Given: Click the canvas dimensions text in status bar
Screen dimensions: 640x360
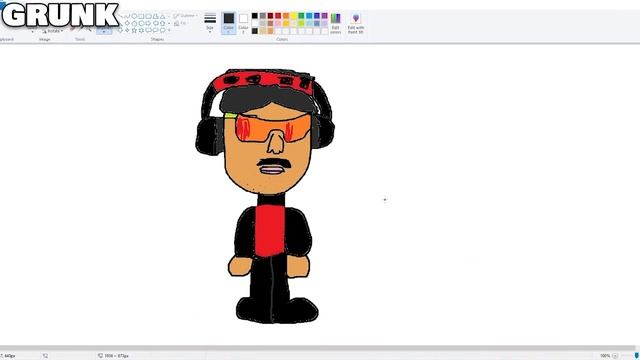Looking at the screenshot, I should click(x=116, y=356).
